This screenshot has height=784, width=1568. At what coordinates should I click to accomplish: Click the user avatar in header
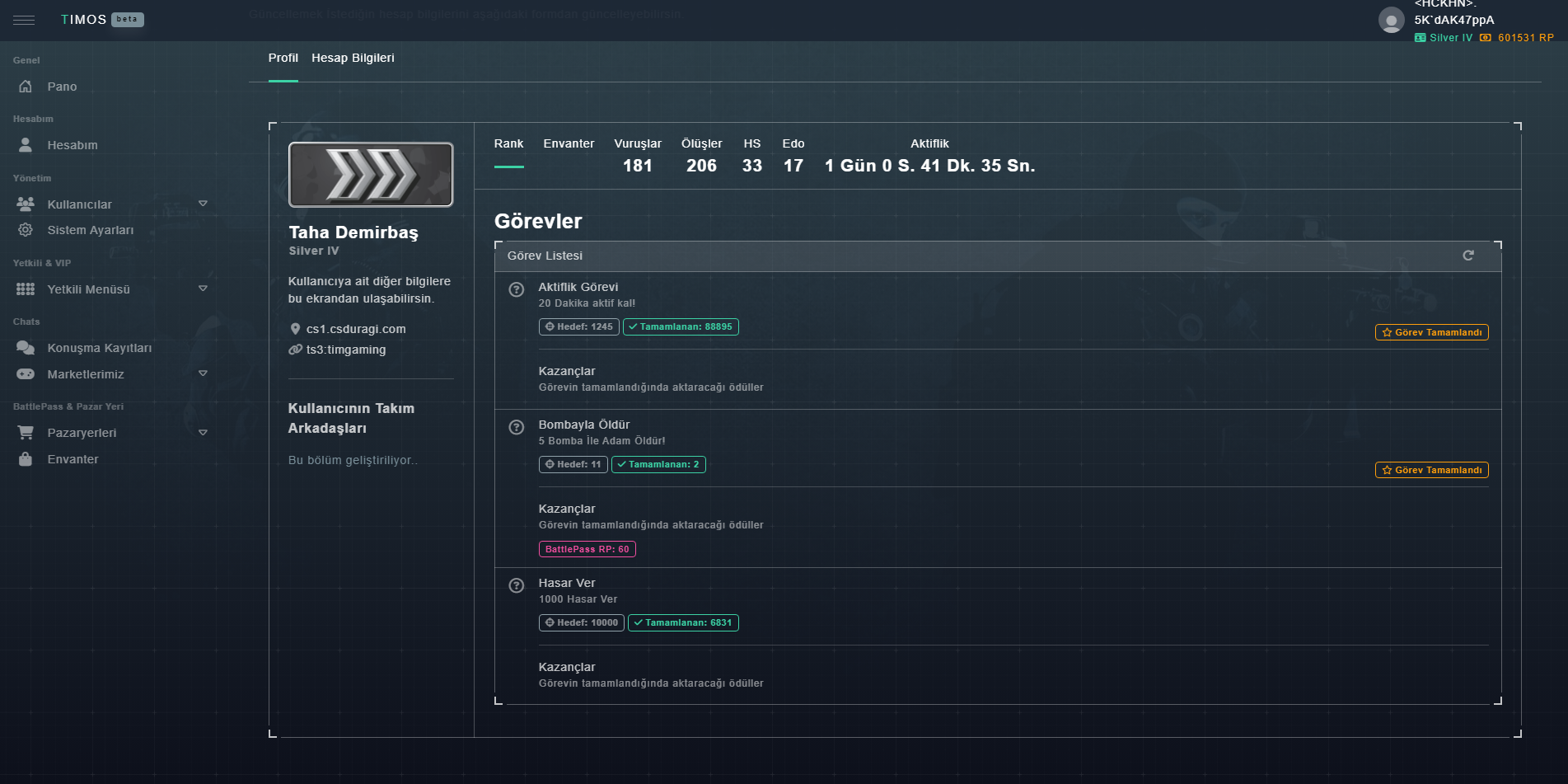(1392, 20)
